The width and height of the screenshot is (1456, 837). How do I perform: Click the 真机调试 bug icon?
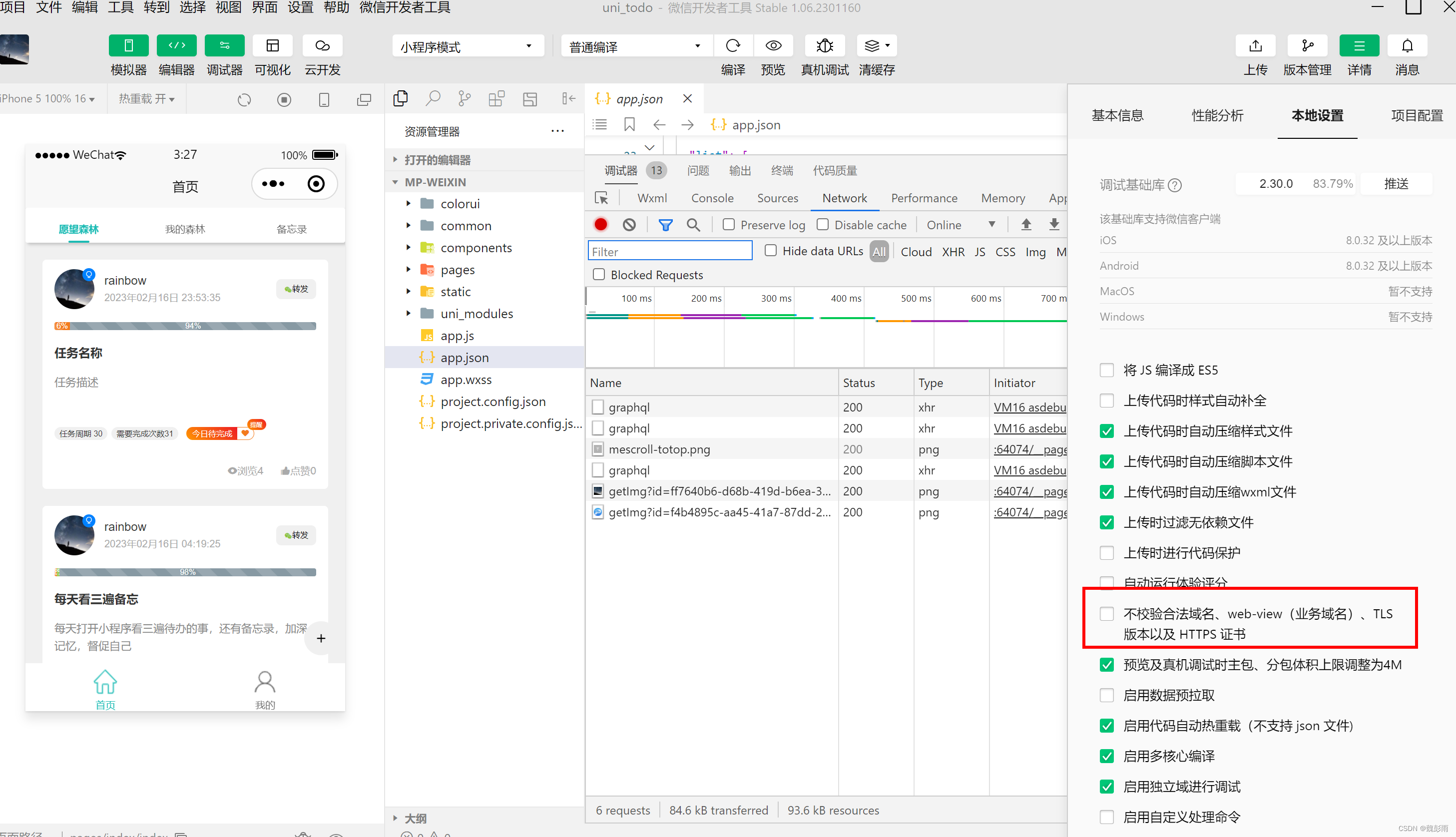[824, 46]
